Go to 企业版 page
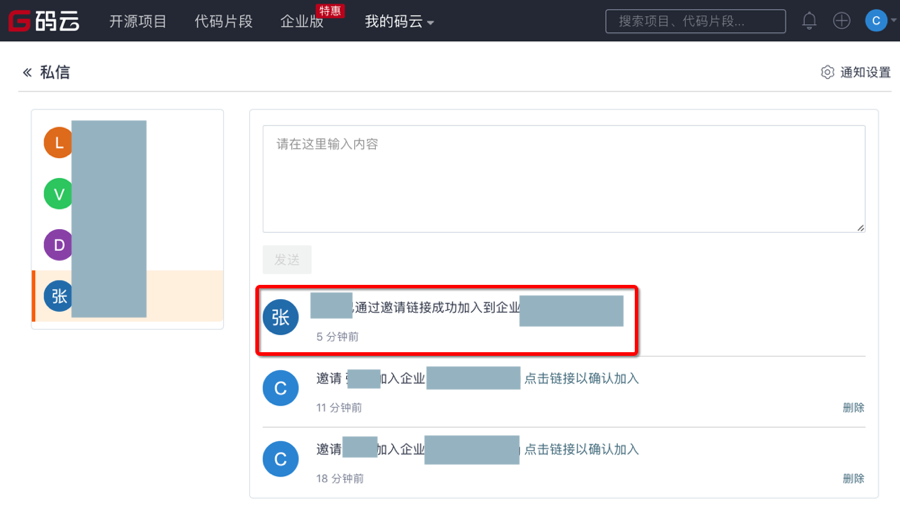This screenshot has width=900, height=505. pyautogui.click(x=302, y=21)
